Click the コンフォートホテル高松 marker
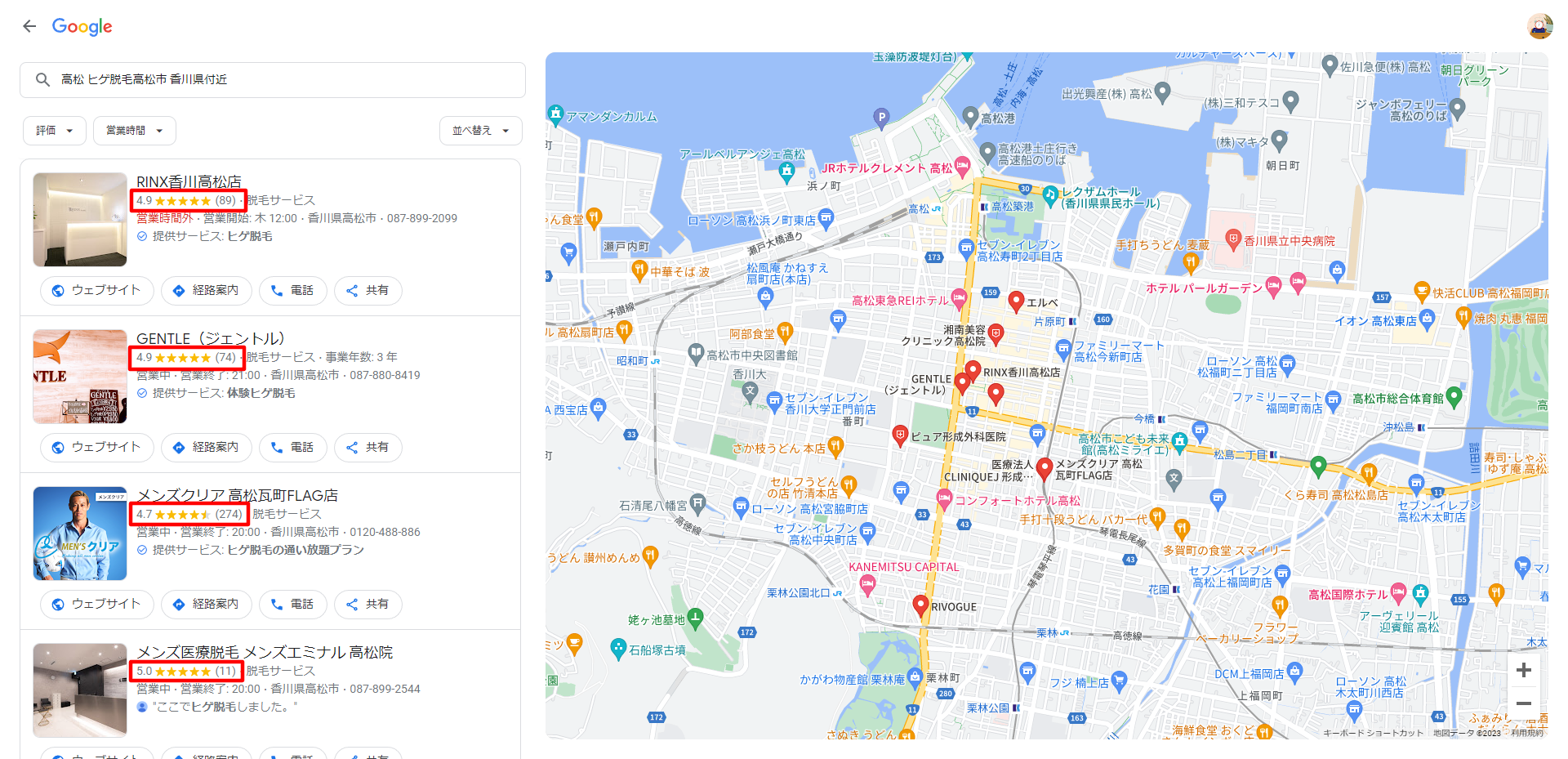Viewport: 1568px width, 759px height. pyautogui.click(x=944, y=498)
